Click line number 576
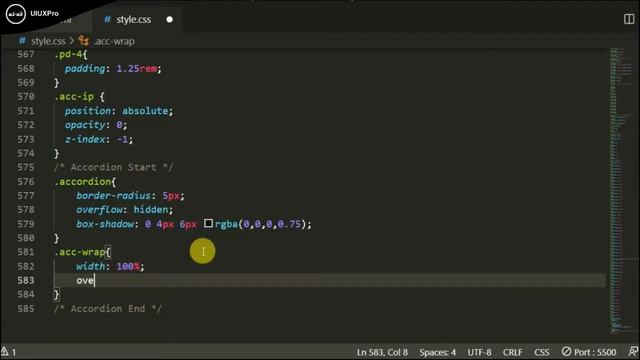Image resolution: width=640 pixels, height=360 pixels. (26, 181)
